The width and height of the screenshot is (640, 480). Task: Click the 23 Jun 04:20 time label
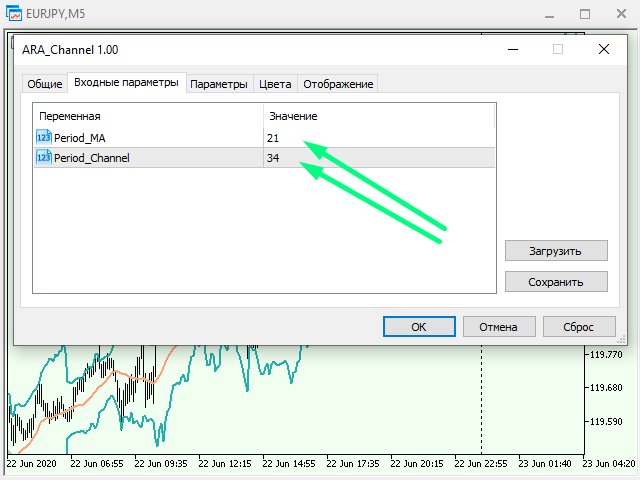[609, 464]
